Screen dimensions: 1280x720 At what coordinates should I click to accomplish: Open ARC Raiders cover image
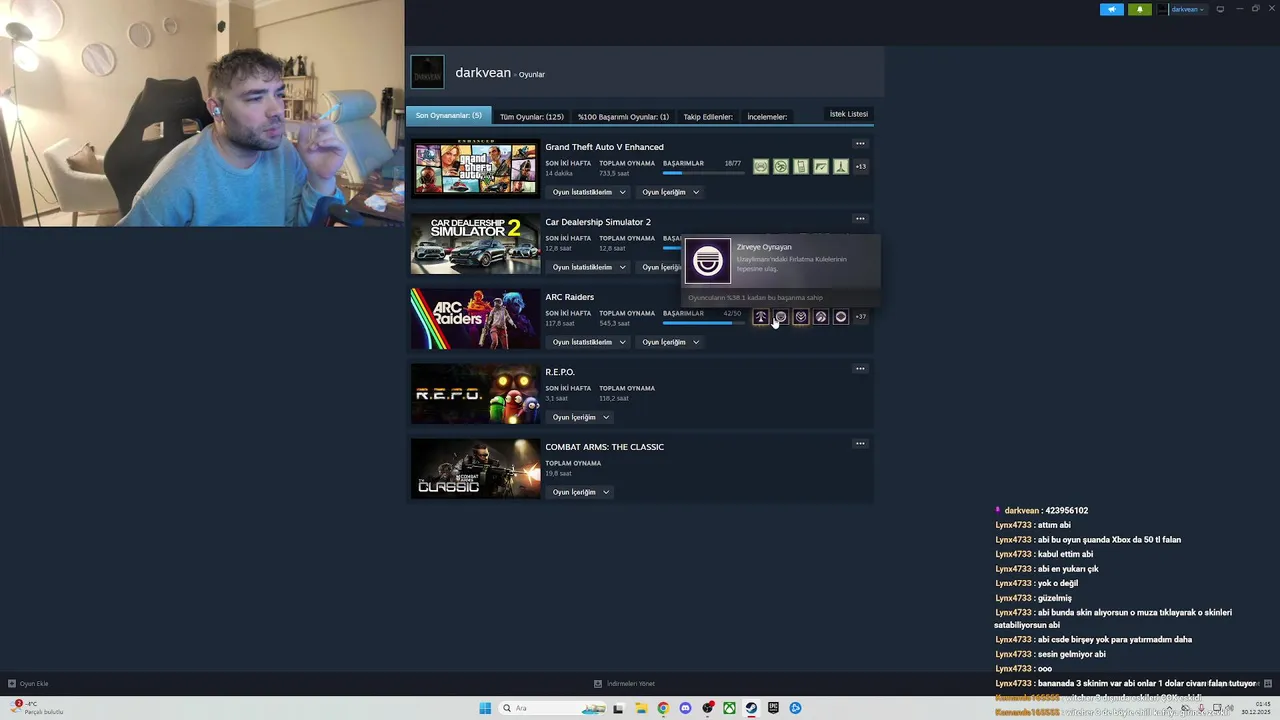pyautogui.click(x=475, y=319)
